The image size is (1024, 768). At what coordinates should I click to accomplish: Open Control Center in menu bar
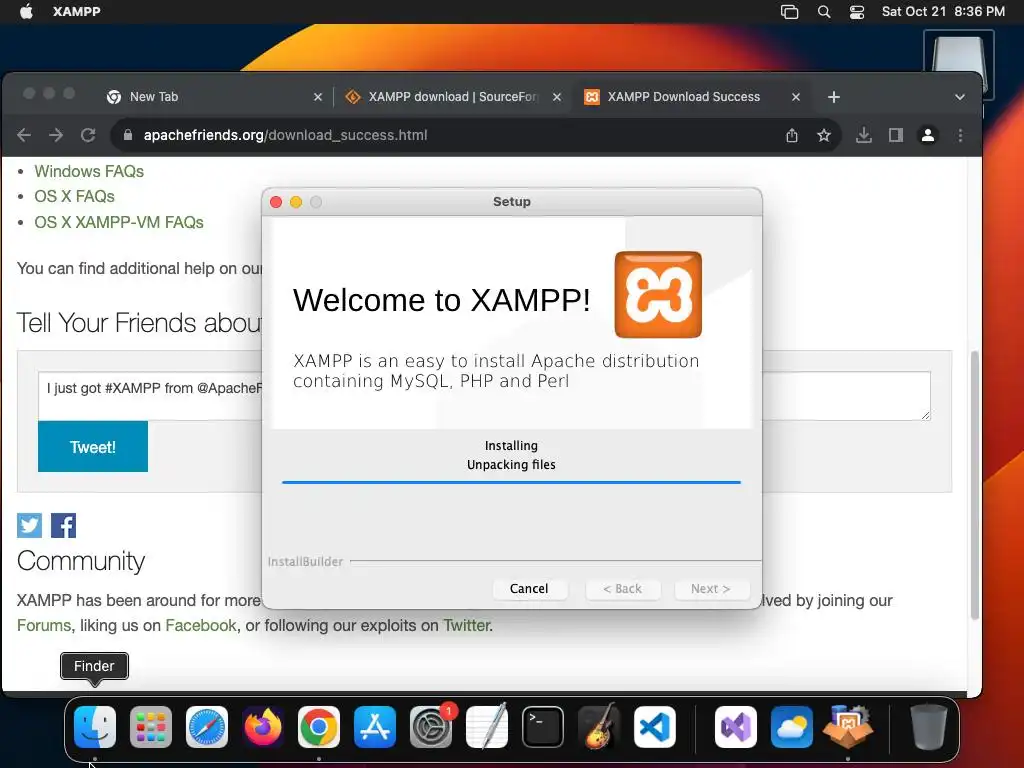[x=857, y=12]
